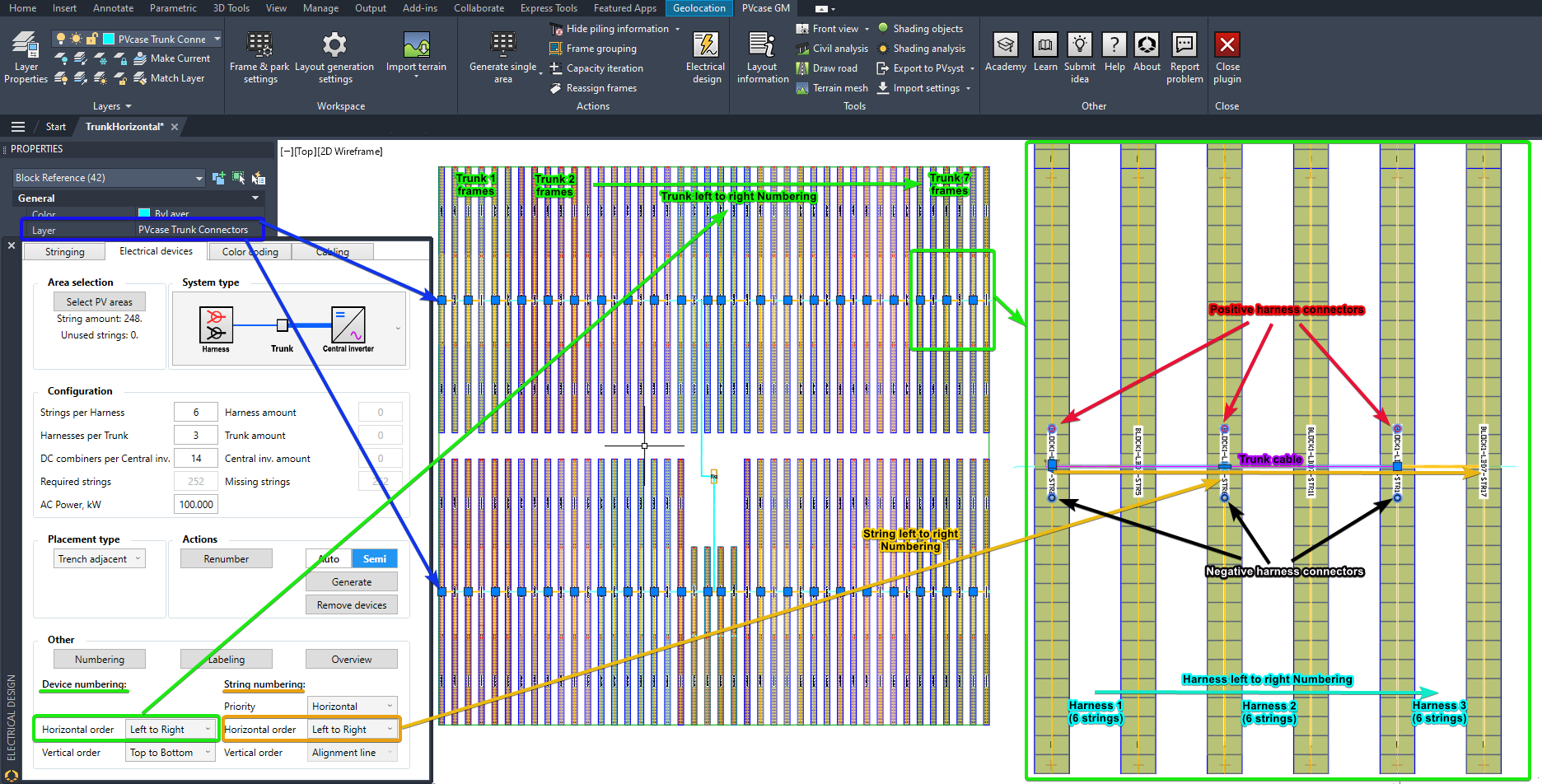This screenshot has width=1542, height=784.
Task: Click Frame grouping tool
Action: (x=593, y=49)
